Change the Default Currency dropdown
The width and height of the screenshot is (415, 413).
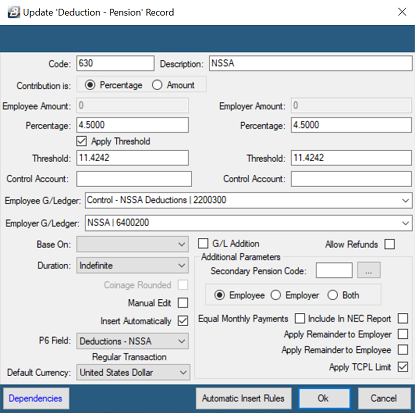(133, 372)
